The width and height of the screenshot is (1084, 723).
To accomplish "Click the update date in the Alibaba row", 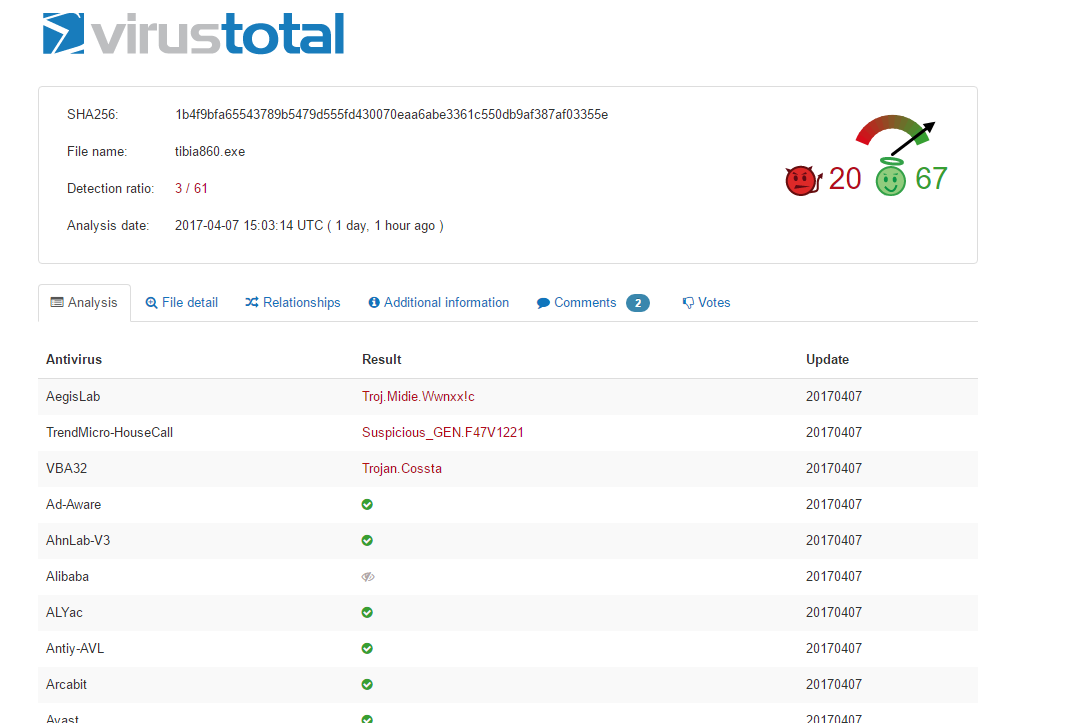I will click(834, 576).
